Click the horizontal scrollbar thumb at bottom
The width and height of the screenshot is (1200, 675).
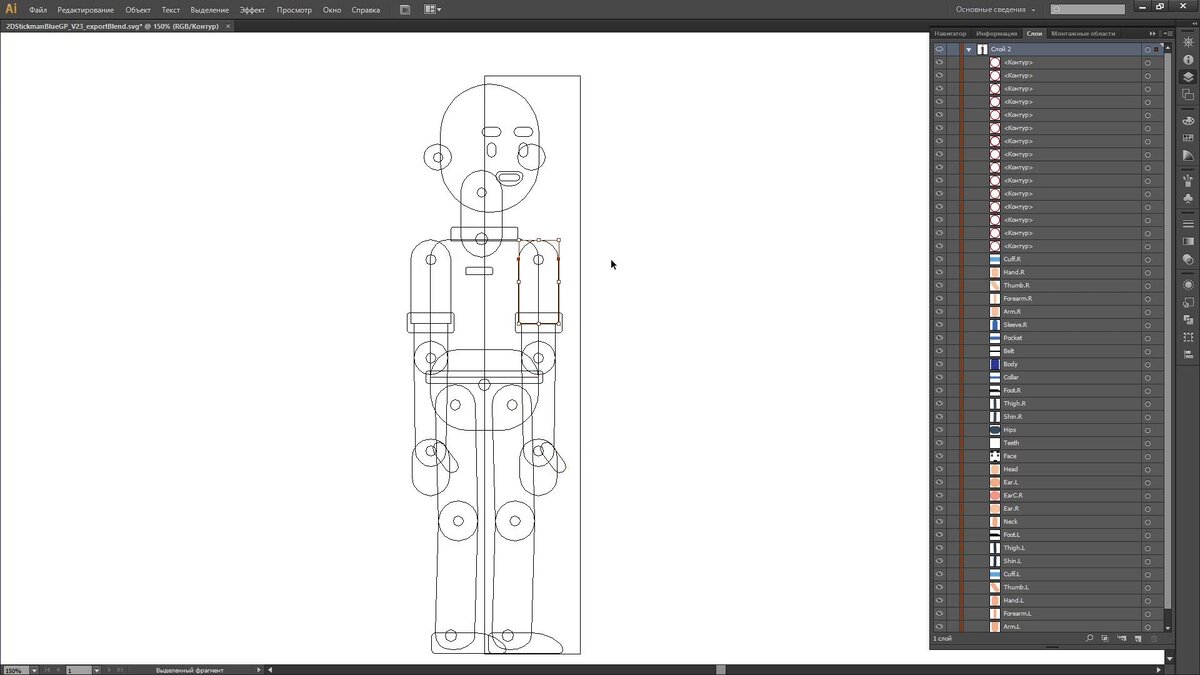pyautogui.click(x=720, y=670)
